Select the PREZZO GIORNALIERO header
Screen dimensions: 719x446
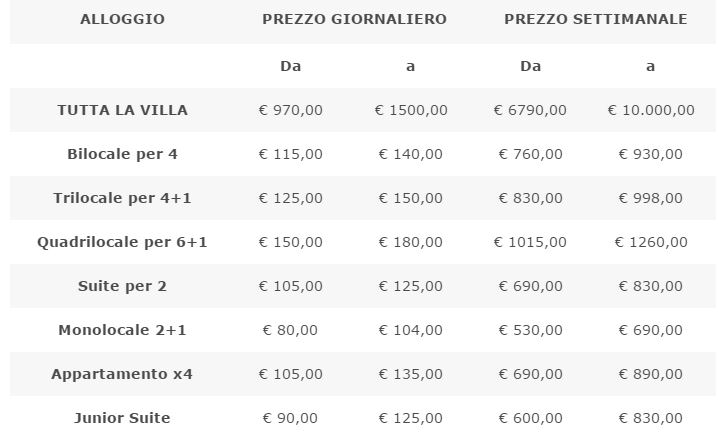(354, 19)
